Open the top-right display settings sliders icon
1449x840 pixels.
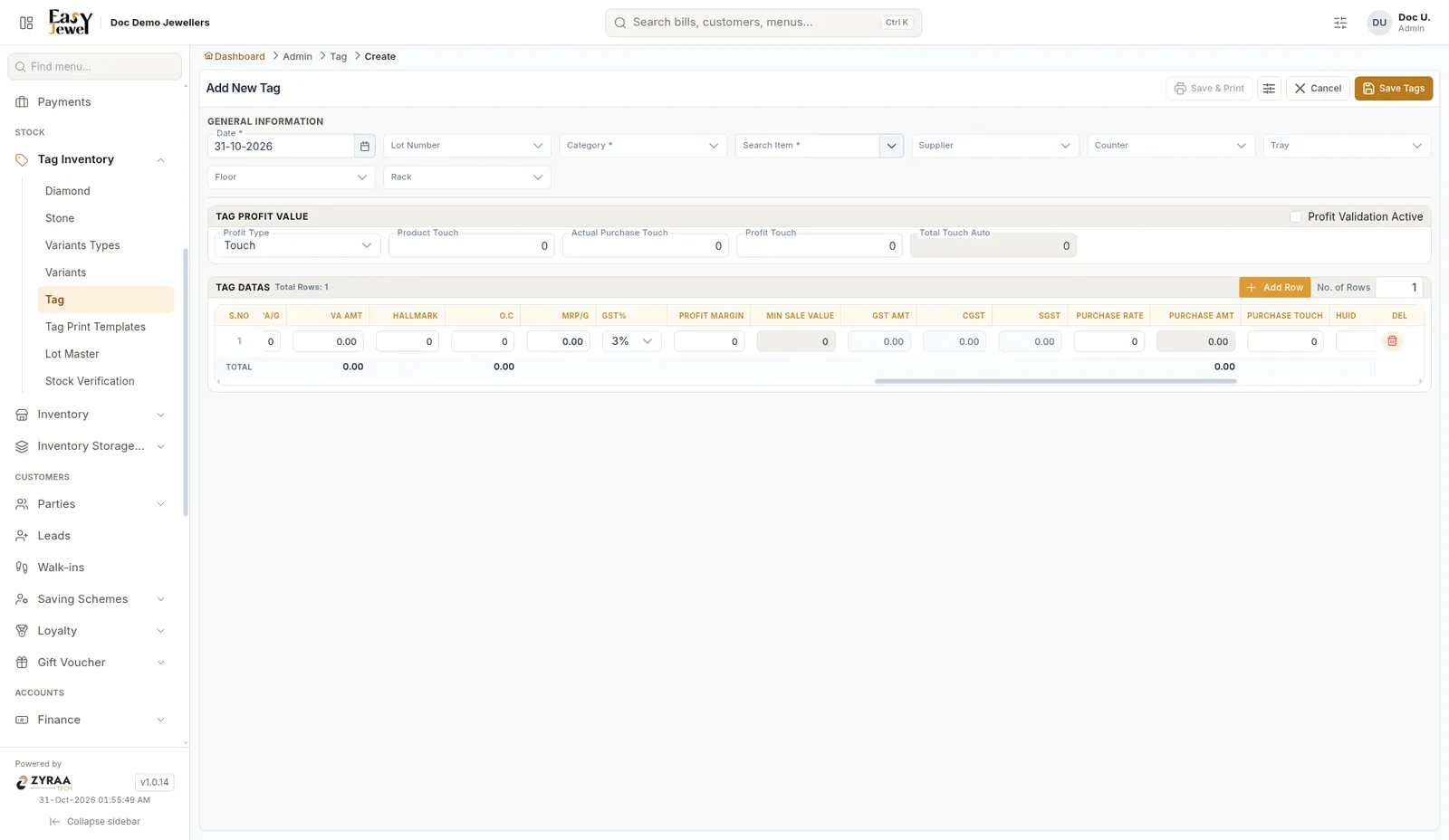coord(1340,23)
